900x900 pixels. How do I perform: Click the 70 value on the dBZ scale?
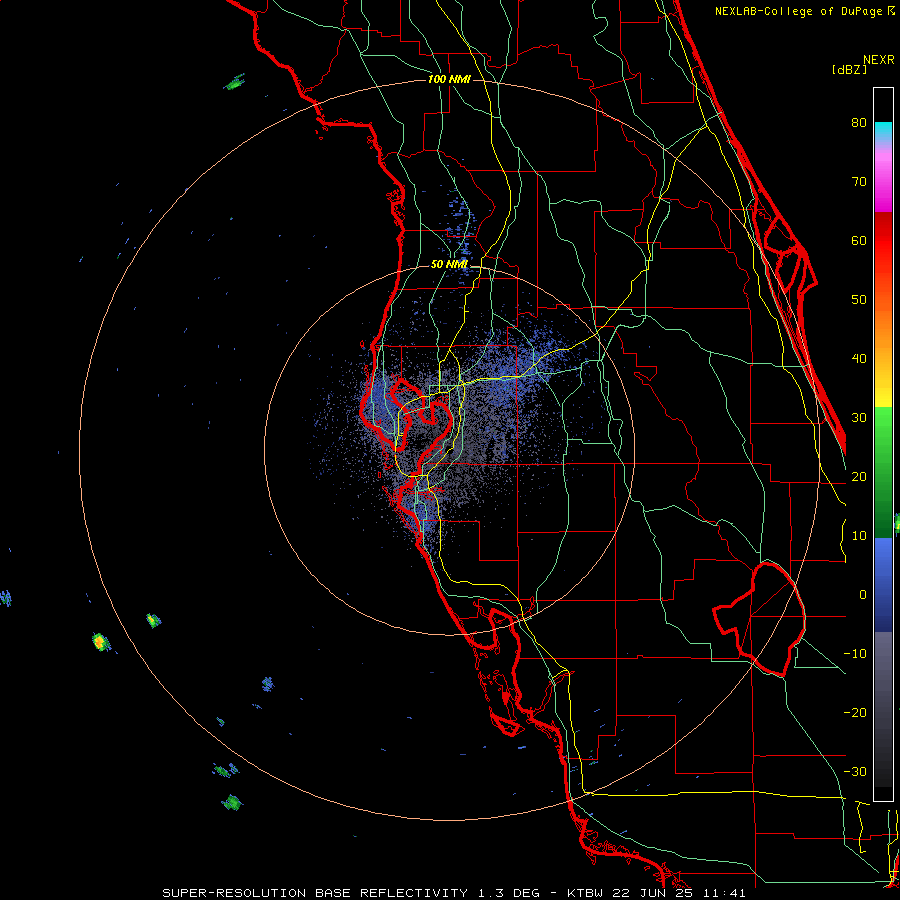click(x=859, y=182)
